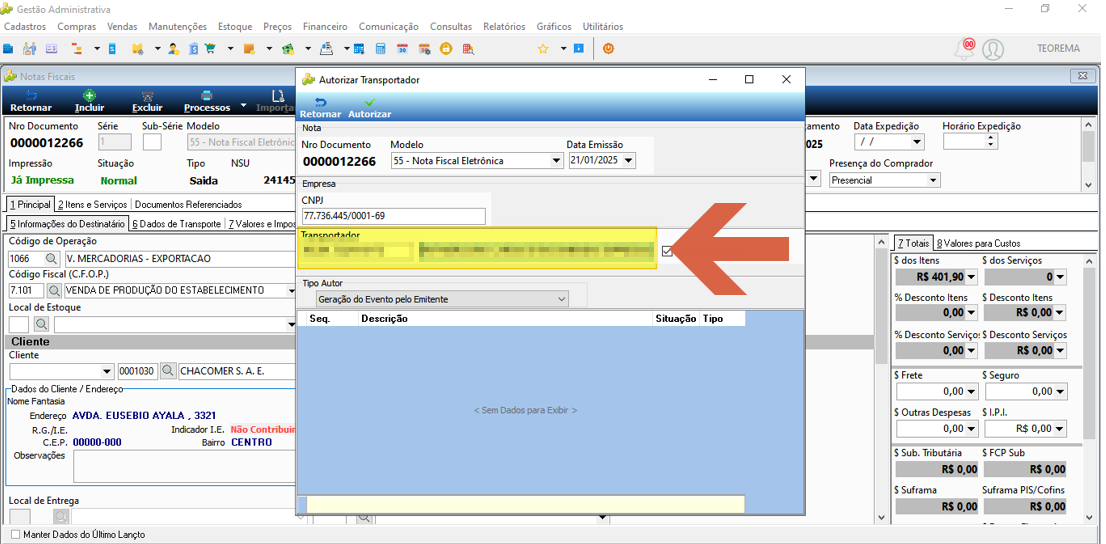Open the Modelo dropdown in dialog
The width and height of the screenshot is (1106, 544).
(x=556, y=161)
